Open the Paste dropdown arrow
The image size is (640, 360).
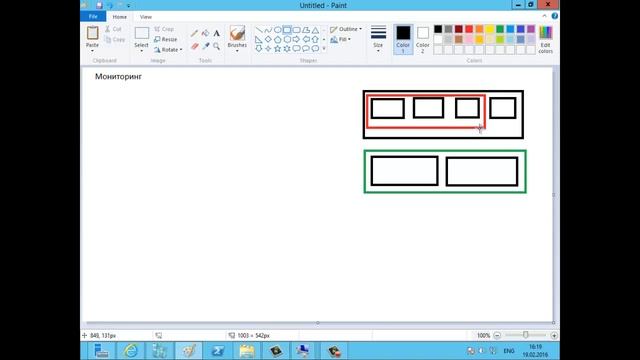(x=92, y=51)
